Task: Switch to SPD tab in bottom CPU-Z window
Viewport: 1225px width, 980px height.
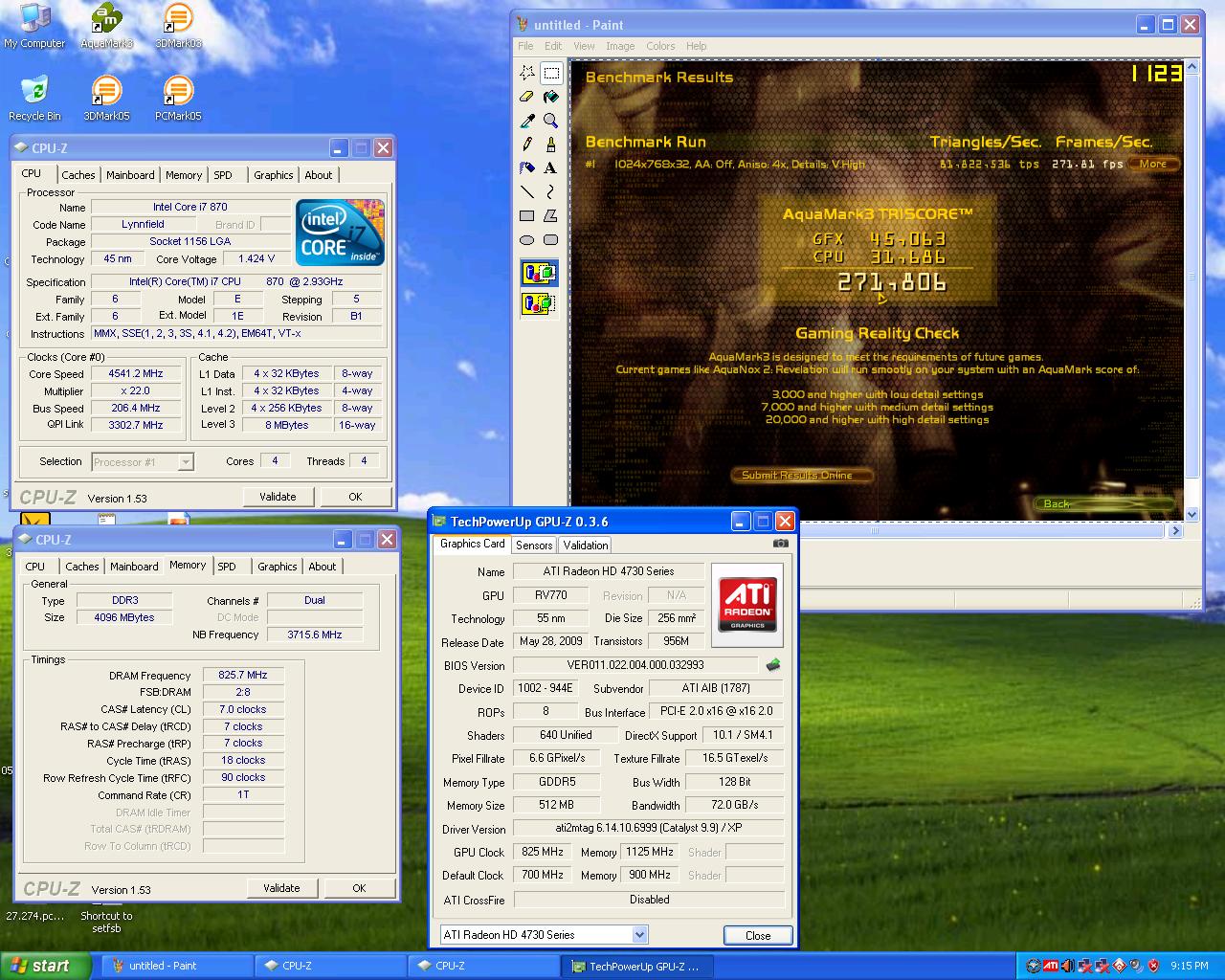Action: [x=227, y=567]
